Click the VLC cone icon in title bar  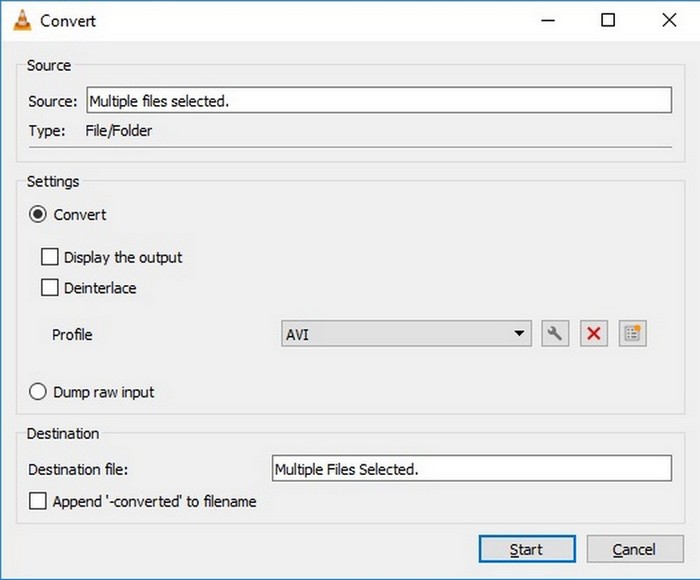click(x=22, y=21)
